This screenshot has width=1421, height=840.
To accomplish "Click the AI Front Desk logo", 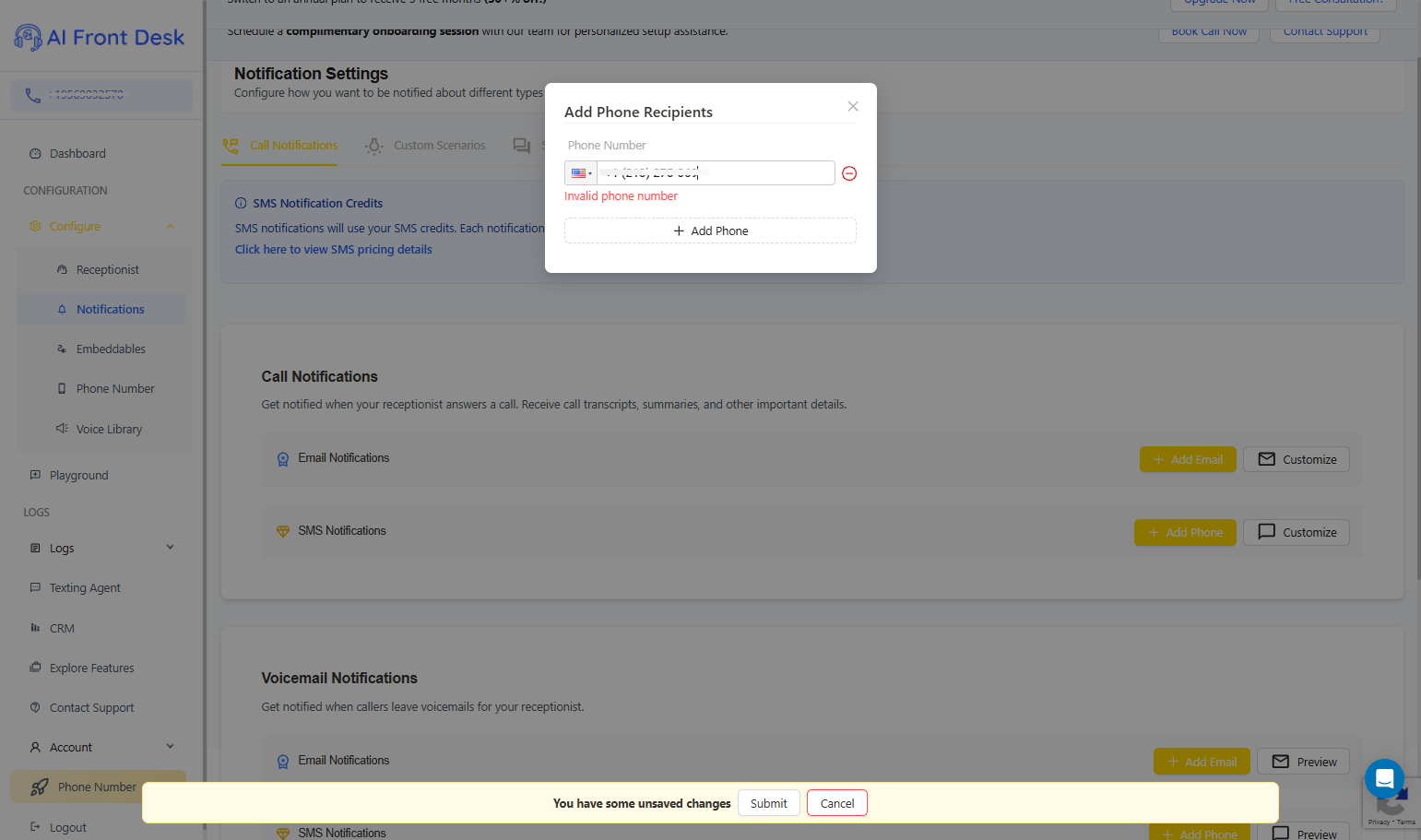I will [100, 38].
